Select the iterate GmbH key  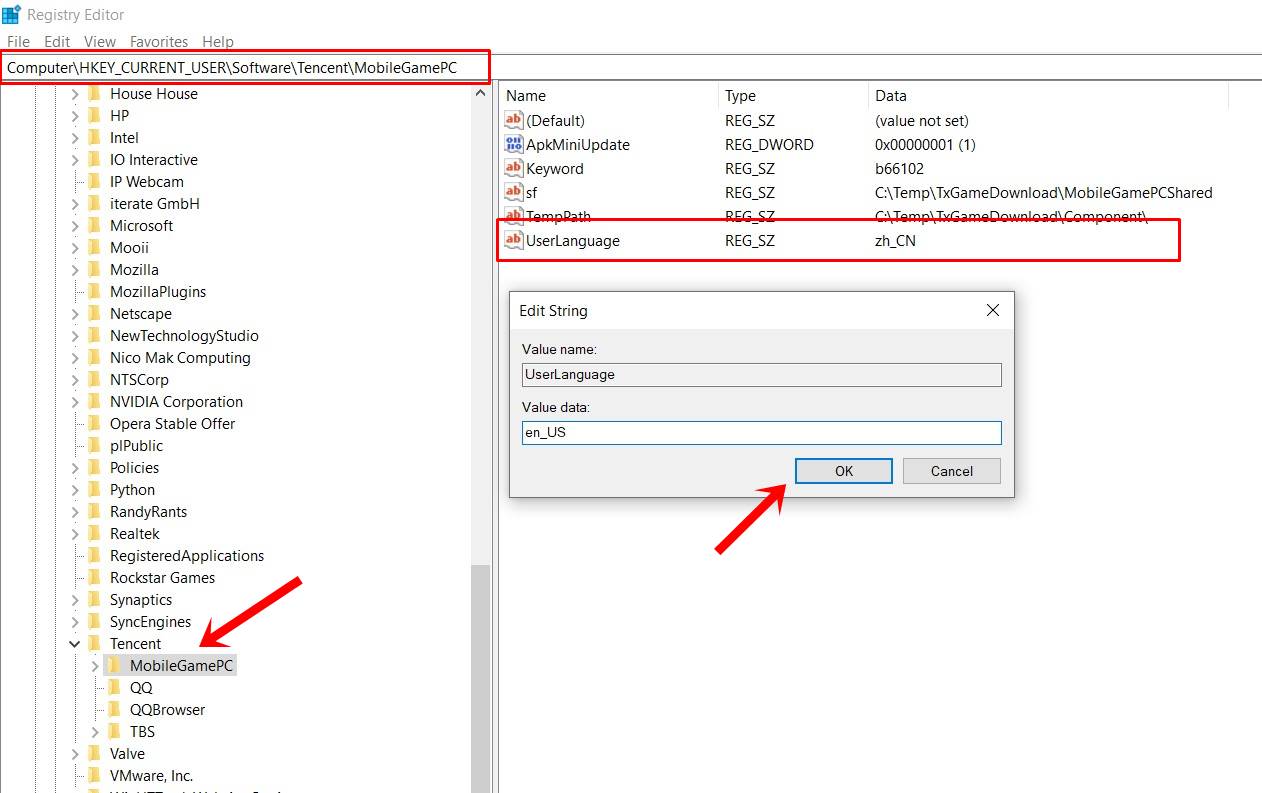(x=155, y=203)
